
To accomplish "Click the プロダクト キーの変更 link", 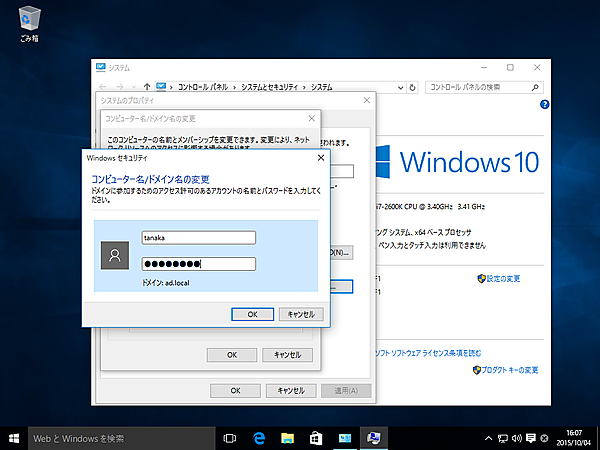I will (508, 370).
